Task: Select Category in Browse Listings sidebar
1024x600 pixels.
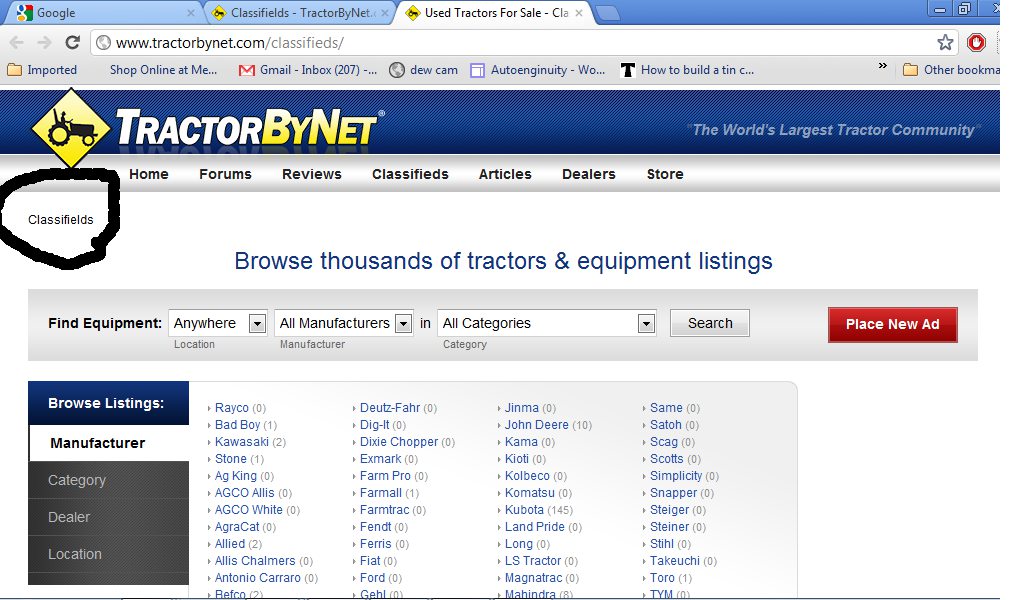Action: pyautogui.click(x=77, y=480)
